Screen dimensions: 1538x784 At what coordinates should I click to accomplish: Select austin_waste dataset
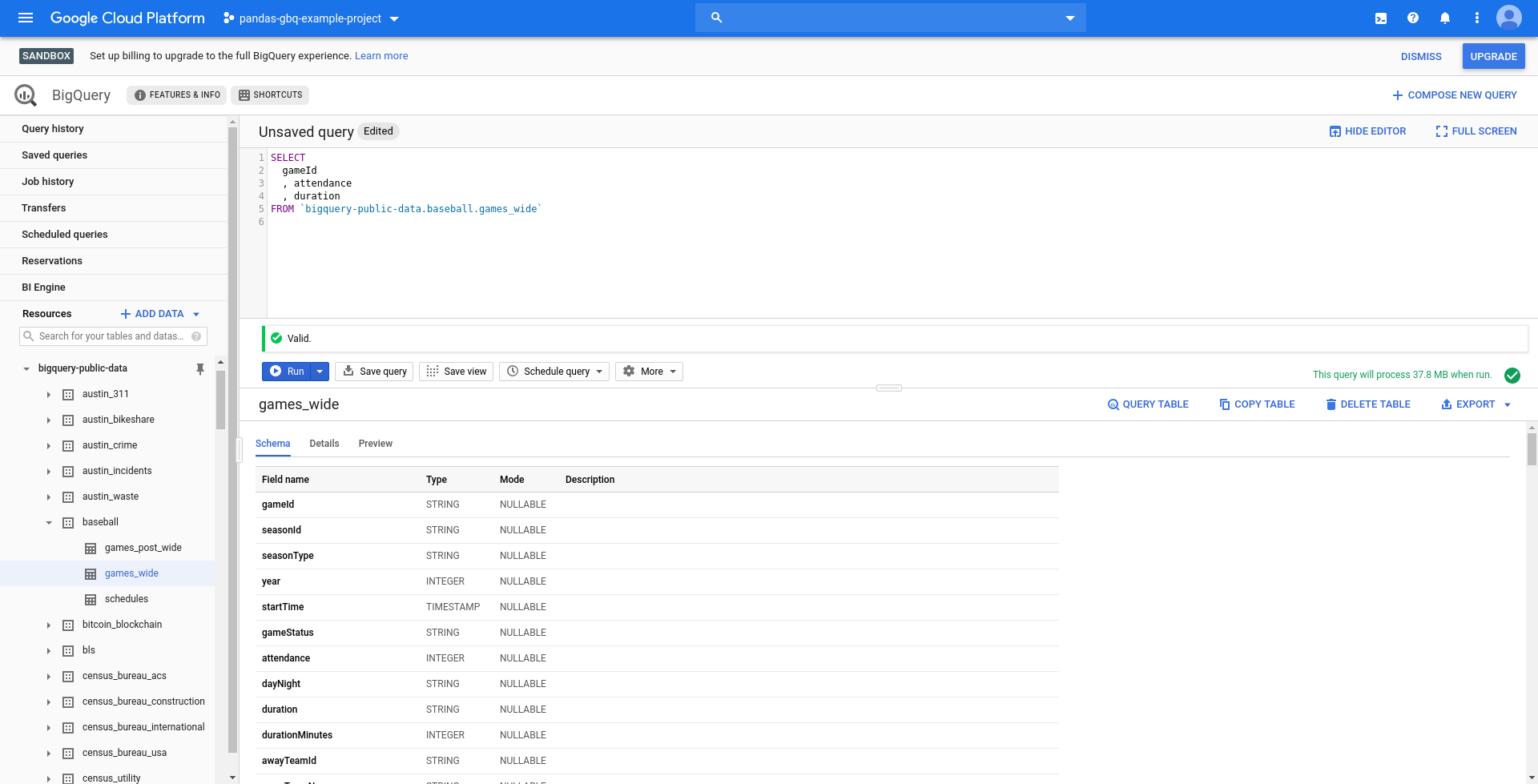coord(111,497)
